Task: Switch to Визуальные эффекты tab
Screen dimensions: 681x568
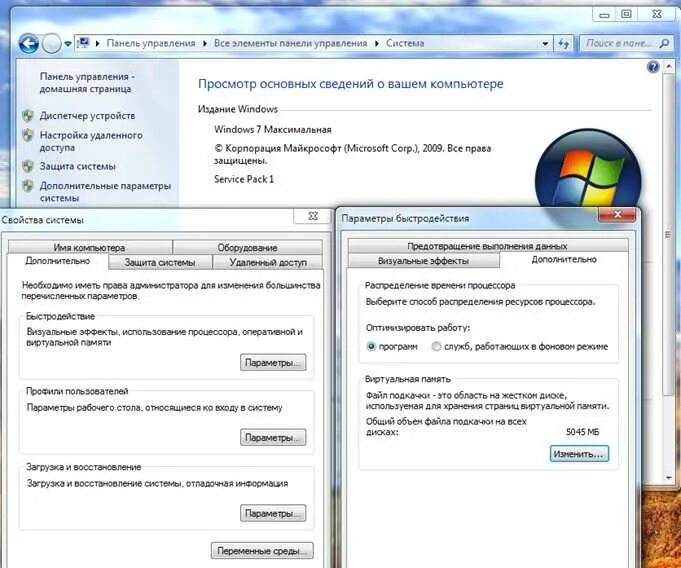Action: [423, 261]
